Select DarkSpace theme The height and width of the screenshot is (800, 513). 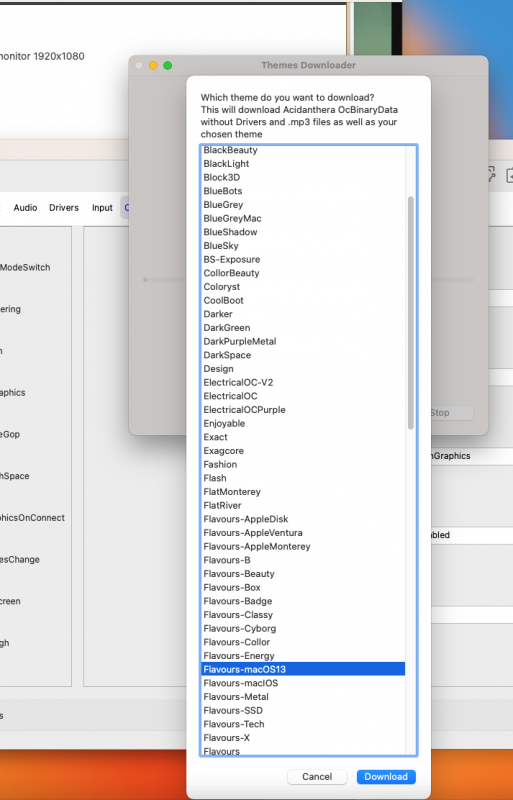[x=303, y=355]
